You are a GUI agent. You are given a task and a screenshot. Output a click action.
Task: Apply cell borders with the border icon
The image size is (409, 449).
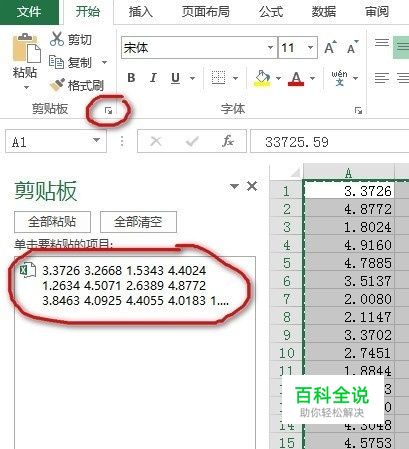219,78
